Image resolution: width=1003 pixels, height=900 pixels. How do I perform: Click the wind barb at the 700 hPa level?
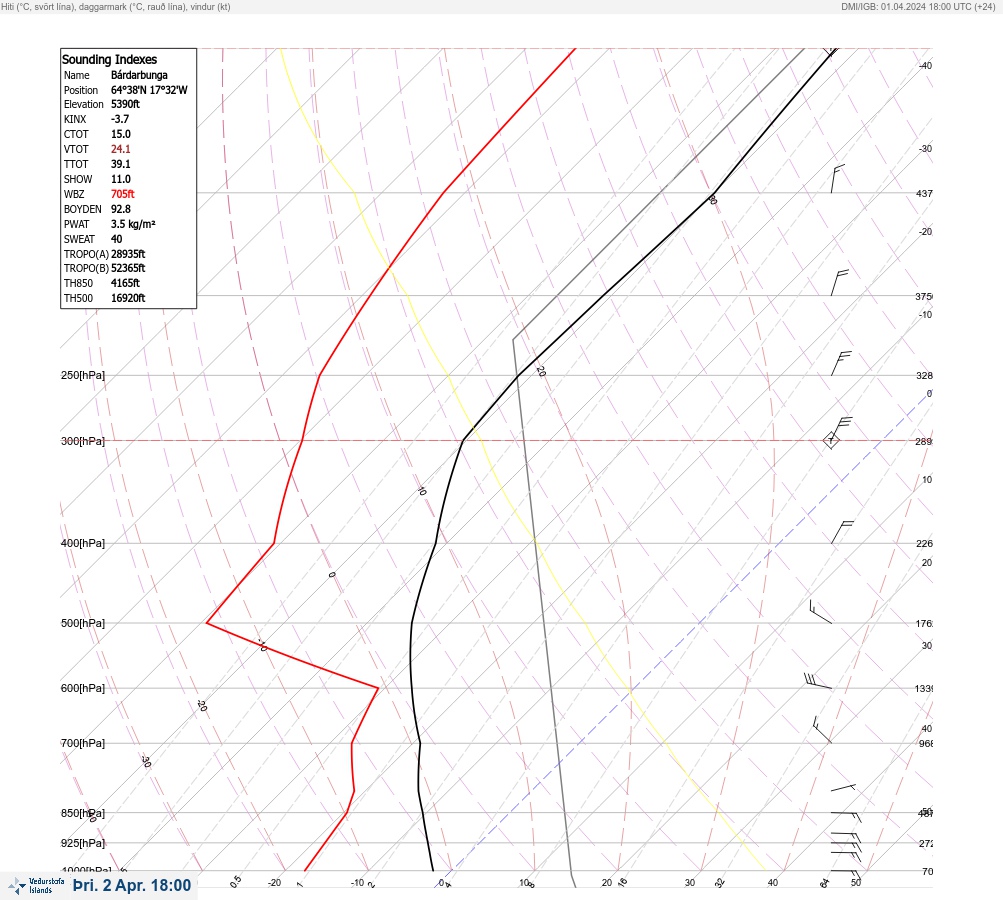coord(822,730)
